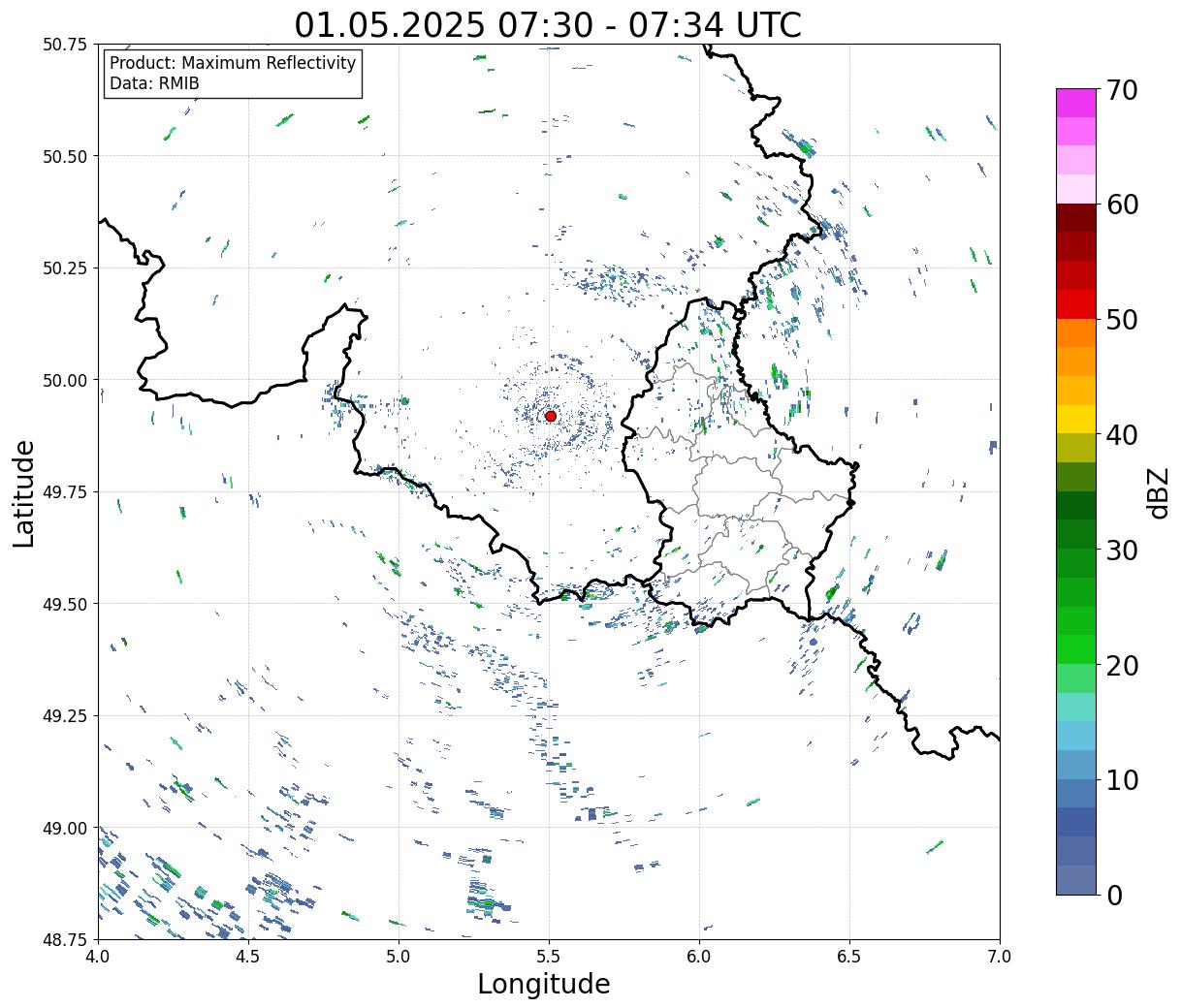Click the colorbar tick label 20
1182x1008 pixels.
pyautogui.click(x=1122, y=665)
